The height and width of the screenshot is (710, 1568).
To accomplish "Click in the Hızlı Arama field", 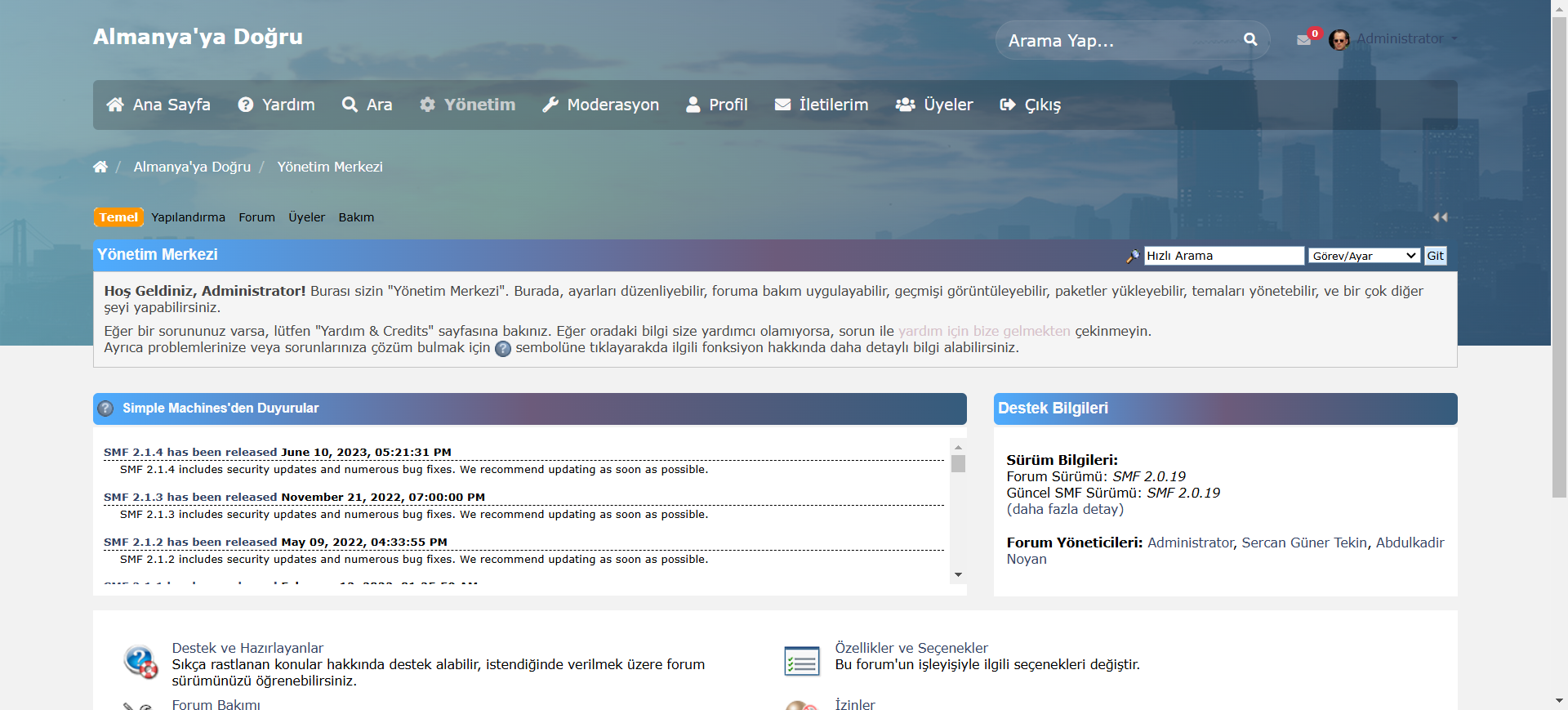I will click(x=1223, y=256).
